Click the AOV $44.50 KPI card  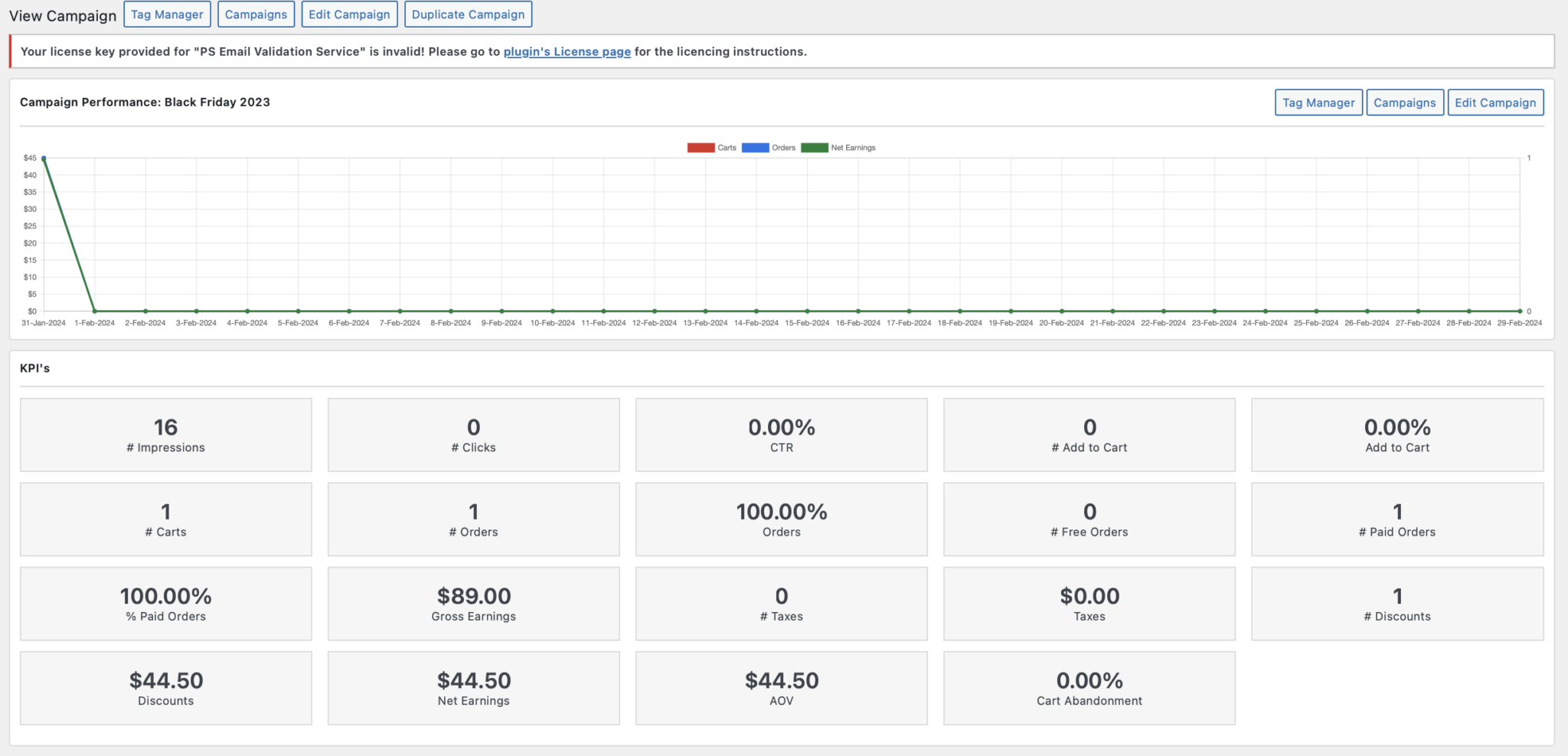(781, 687)
